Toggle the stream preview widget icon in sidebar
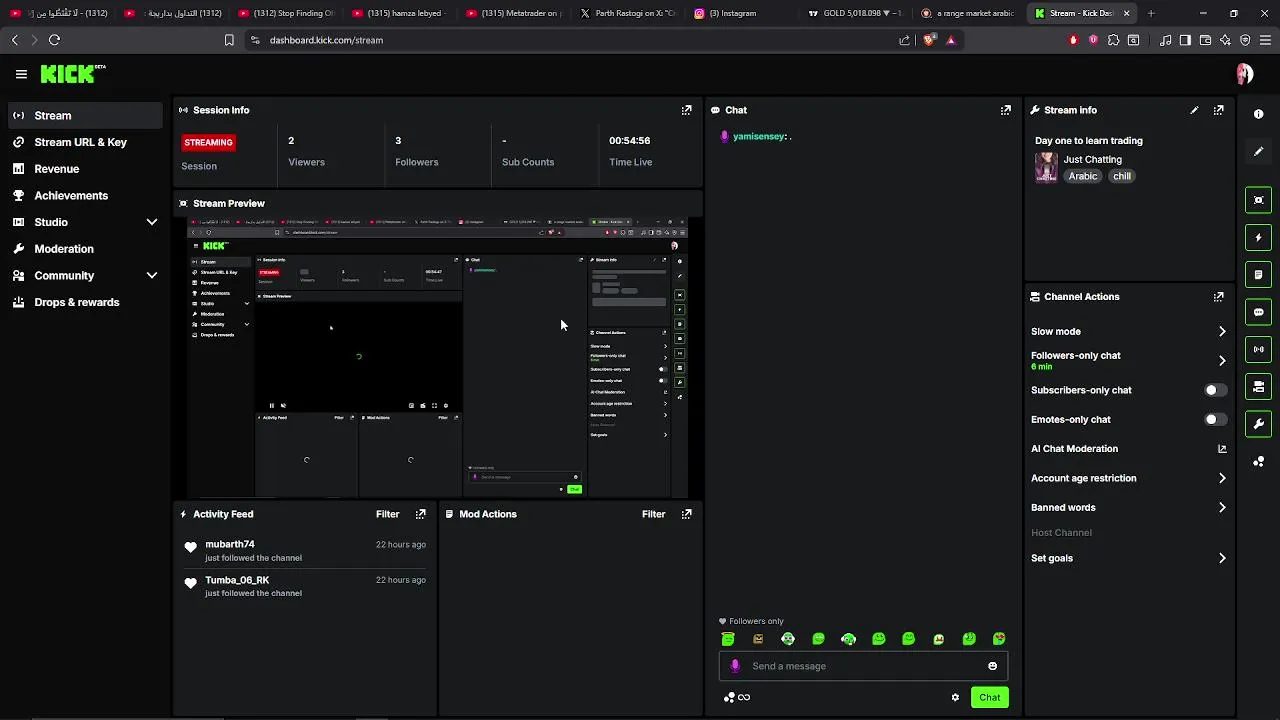The width and height of the screenshot is (1280, 720). tap(1258, 200)
